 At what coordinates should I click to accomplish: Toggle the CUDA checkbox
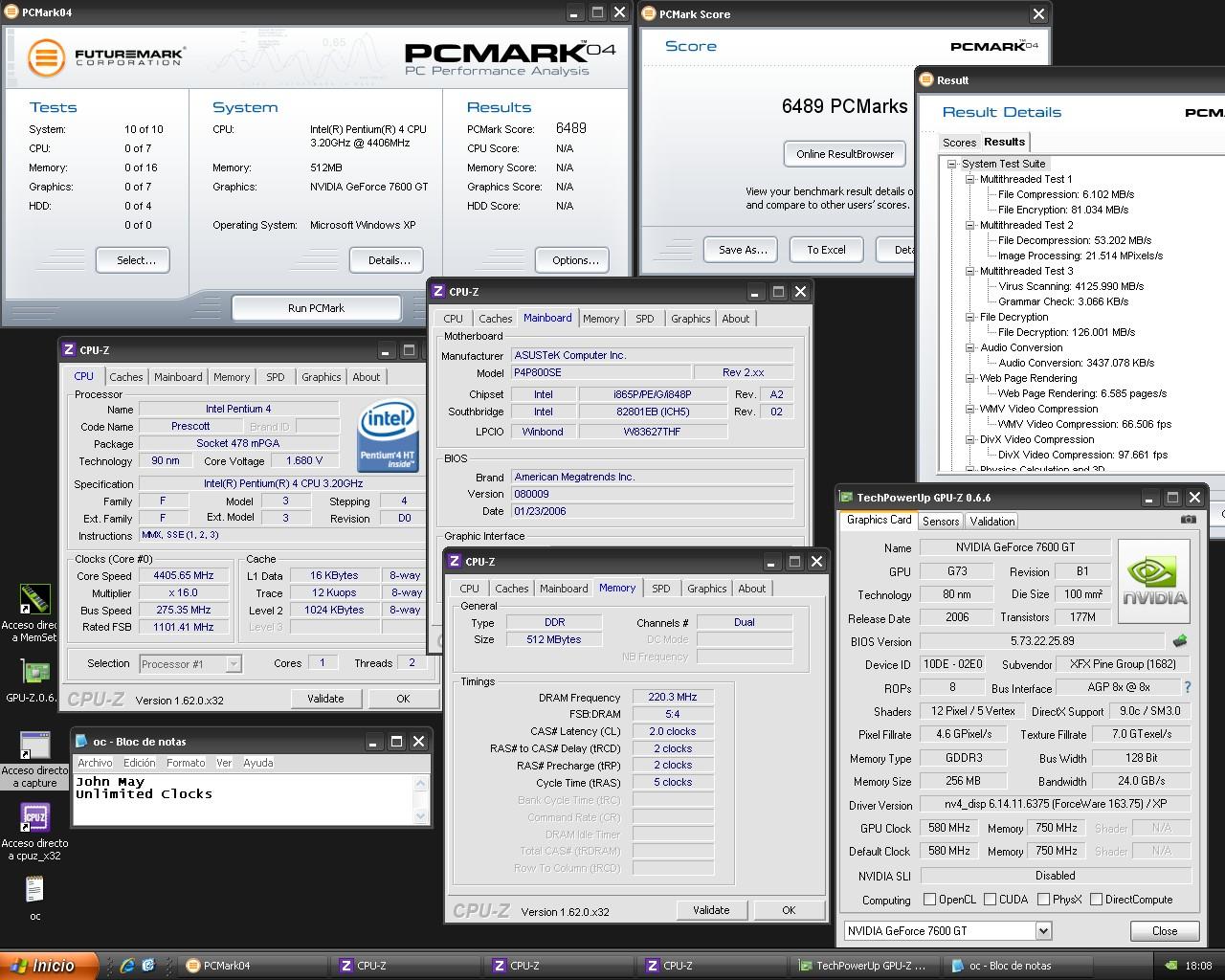[x=989, y=900]
